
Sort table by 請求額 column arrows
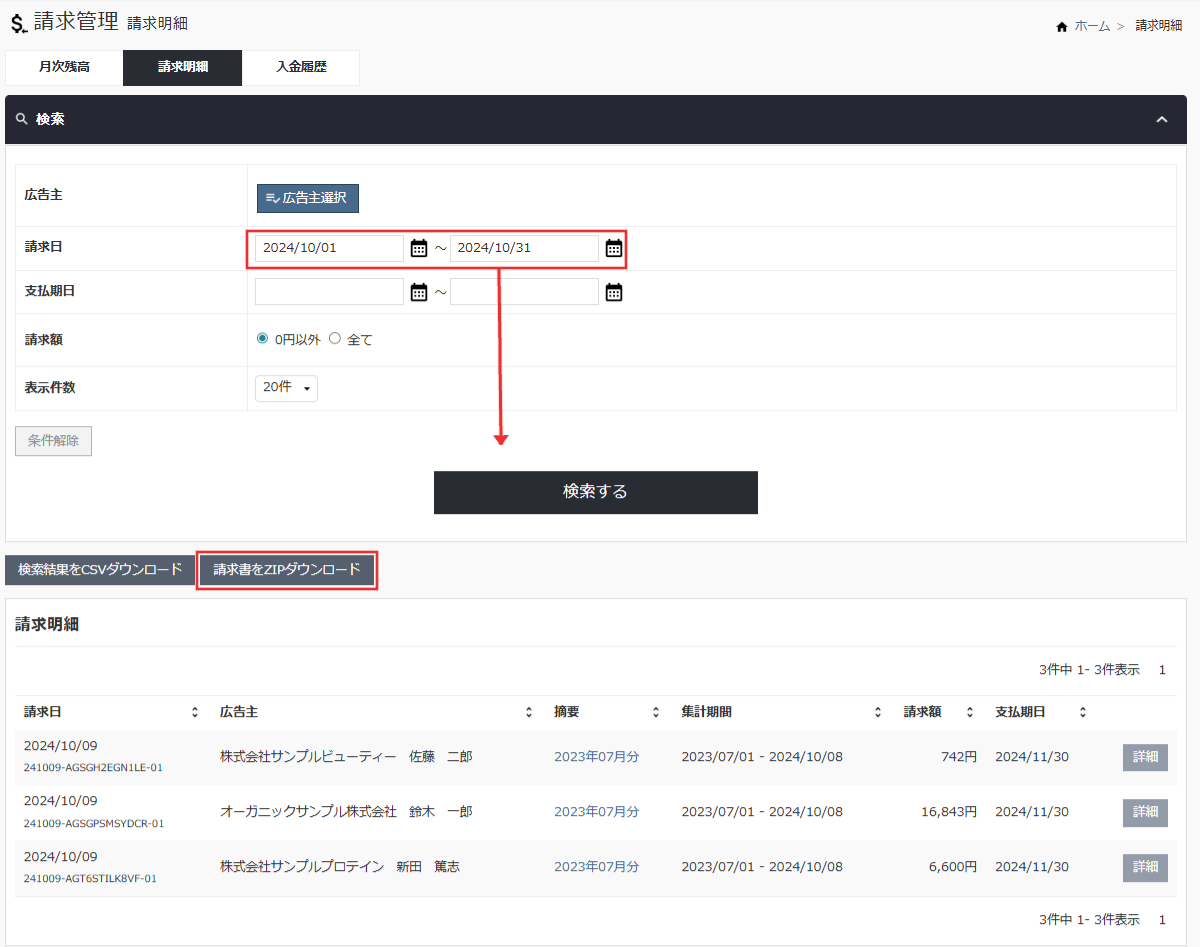tap(969, 712)
